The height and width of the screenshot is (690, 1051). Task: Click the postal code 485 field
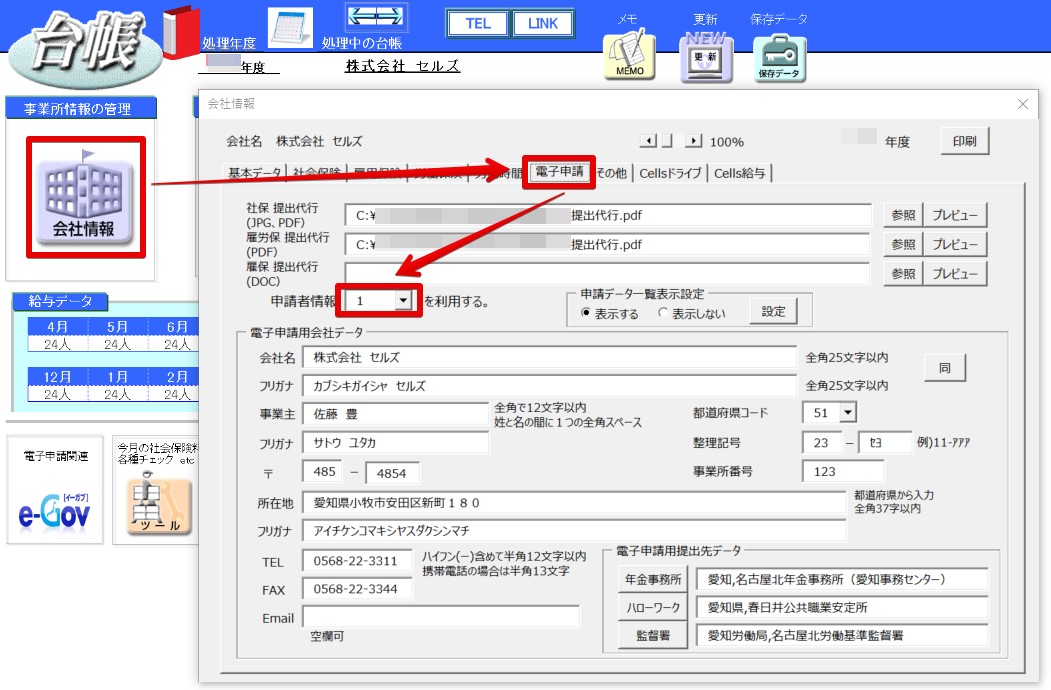pyautogui.click(x=322, y=472)
